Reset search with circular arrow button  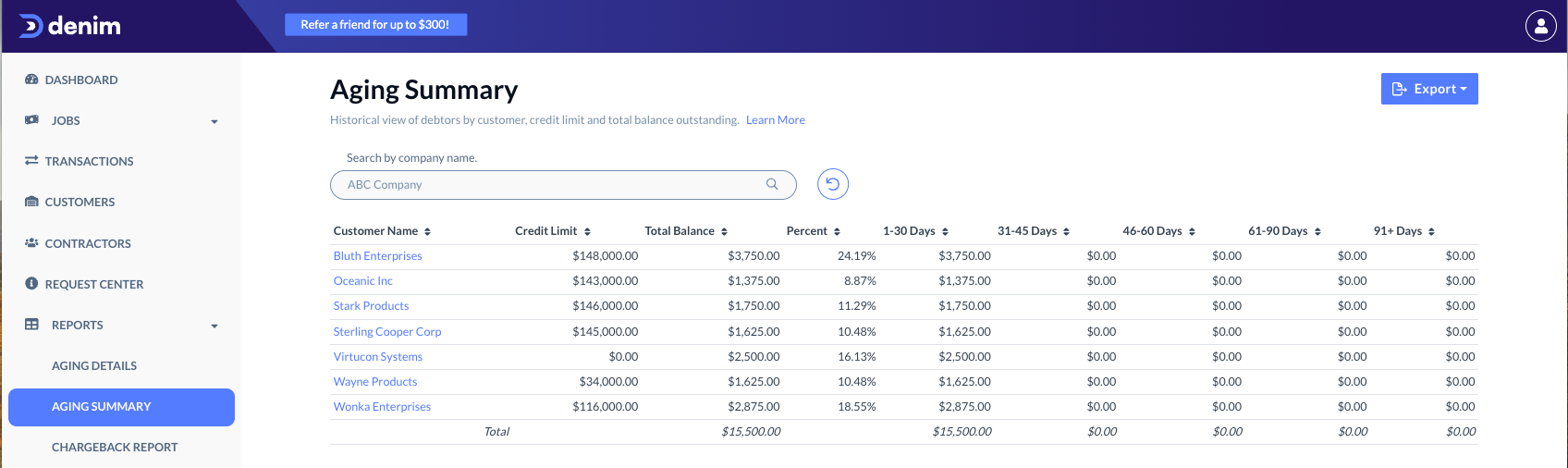point(833,184)
